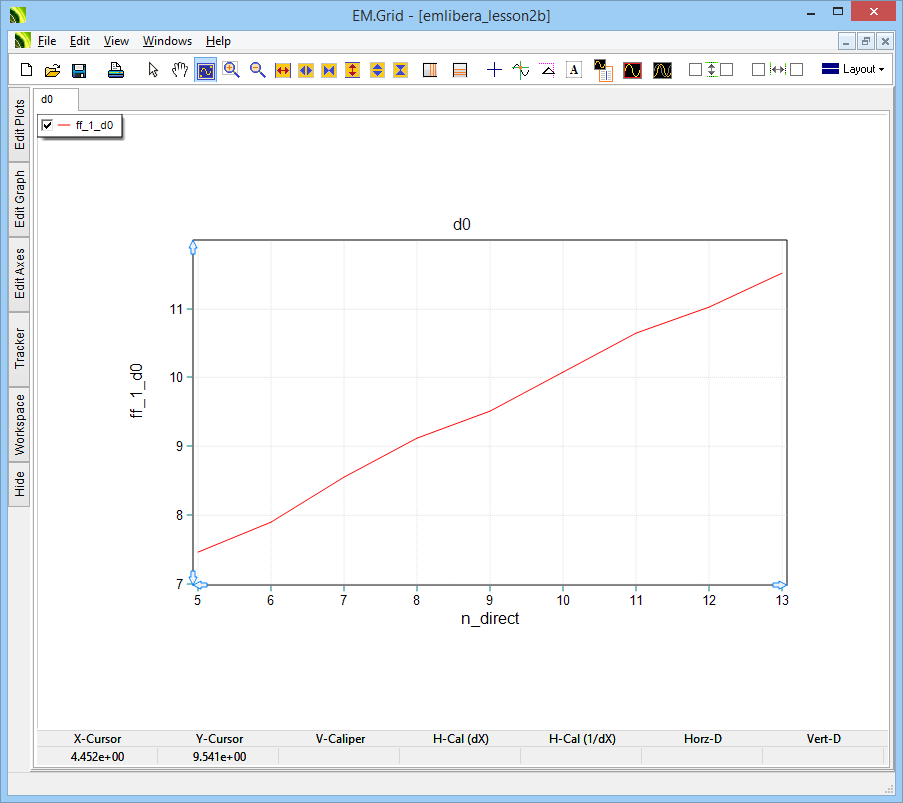Expand the Tracker side panel
903x803 pixels.
pos(19,348)
